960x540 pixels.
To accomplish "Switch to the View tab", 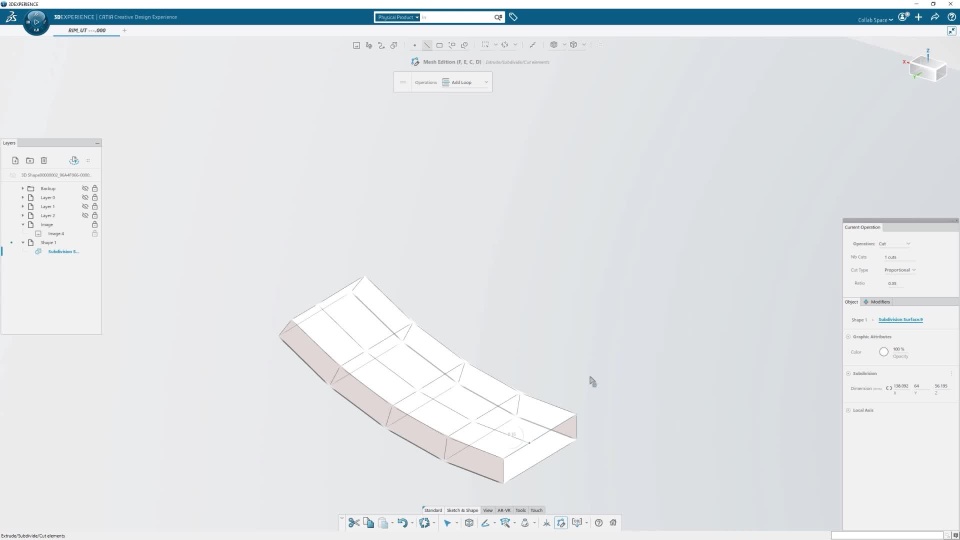I will click(x=488, y=510).
